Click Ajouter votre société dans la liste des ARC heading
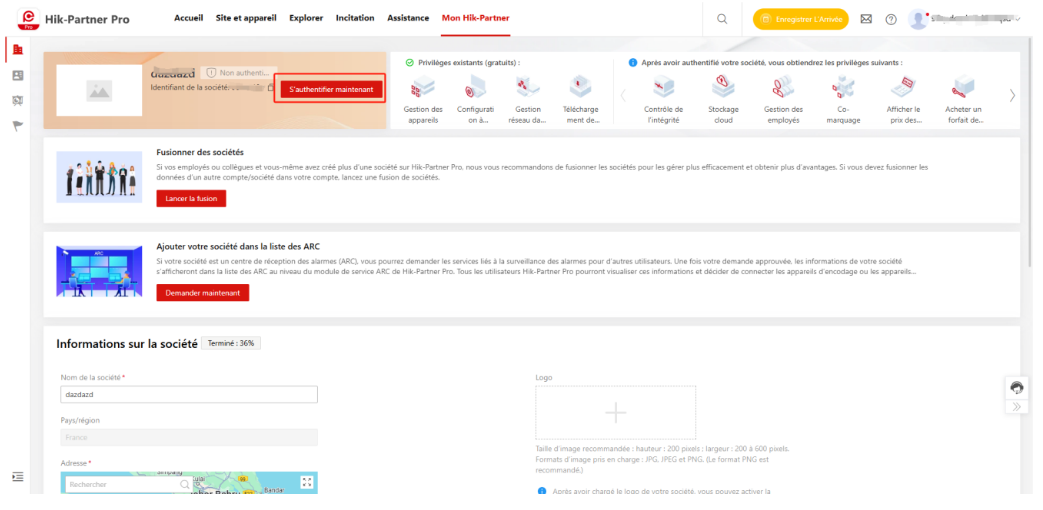This screenshot has height=510, width=1043. tap(238, 247)
